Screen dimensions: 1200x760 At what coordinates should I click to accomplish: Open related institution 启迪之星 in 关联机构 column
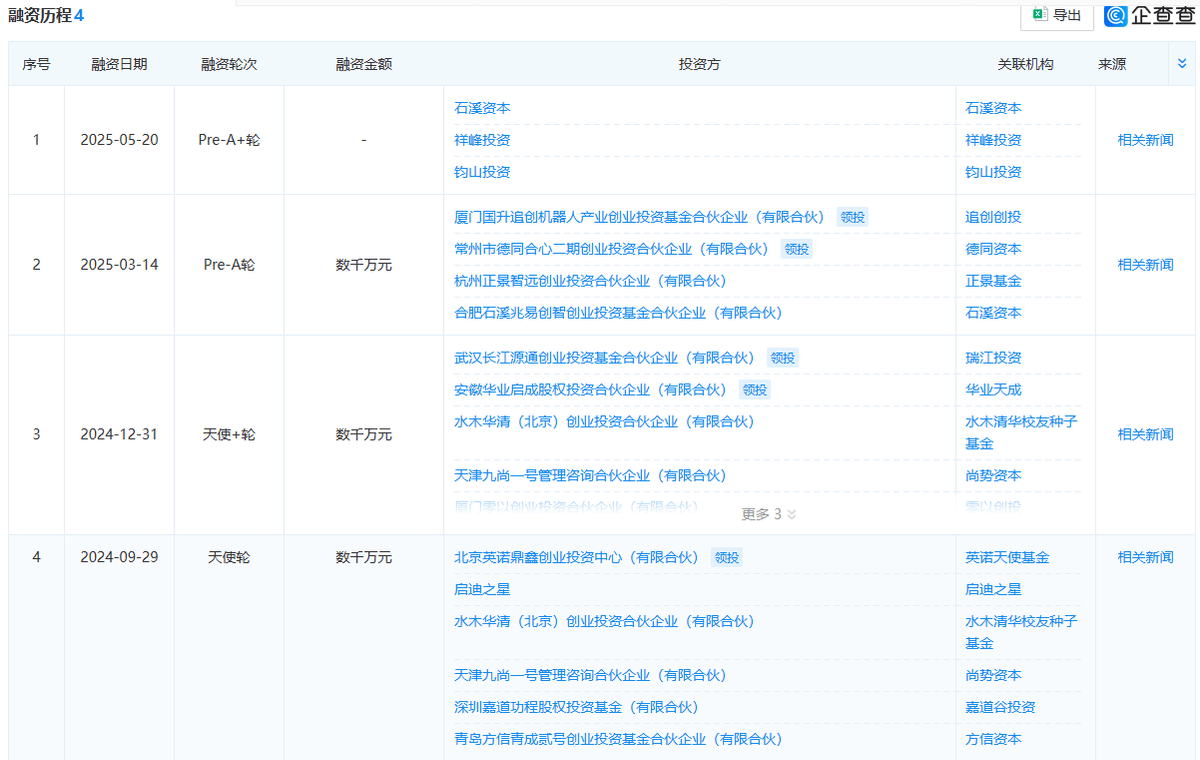993,589
